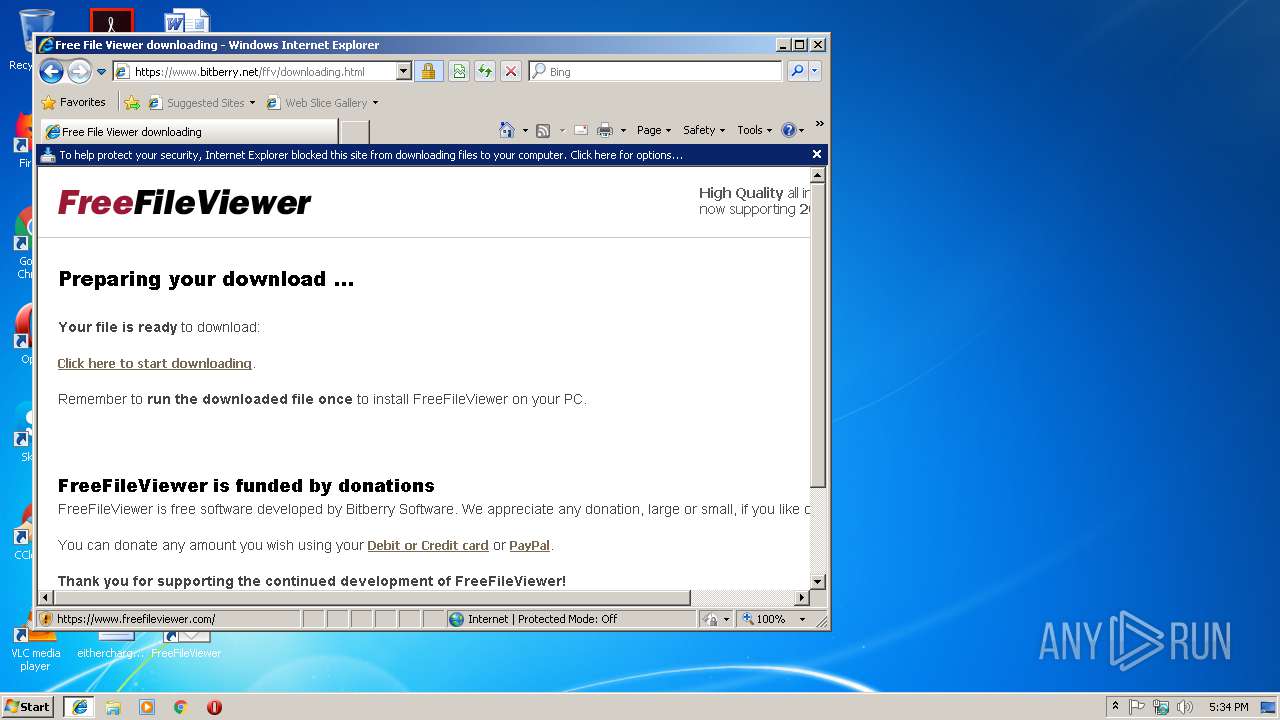1280x720 pixels.
Task: Expand the address bar autocomplete dropdown
Action: (404, 72)
